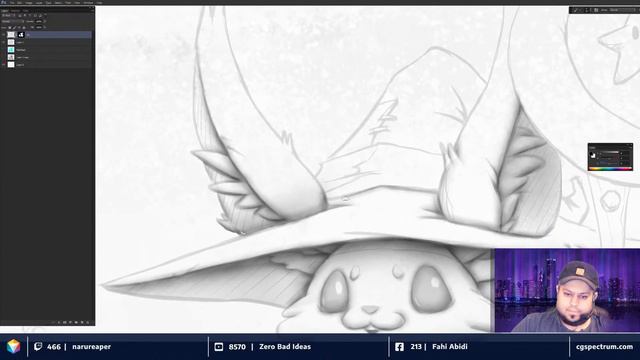The height and width of the screenshot is (360, 640).
Task: Delete layer with trash icon
Action: tap(88, 322)
